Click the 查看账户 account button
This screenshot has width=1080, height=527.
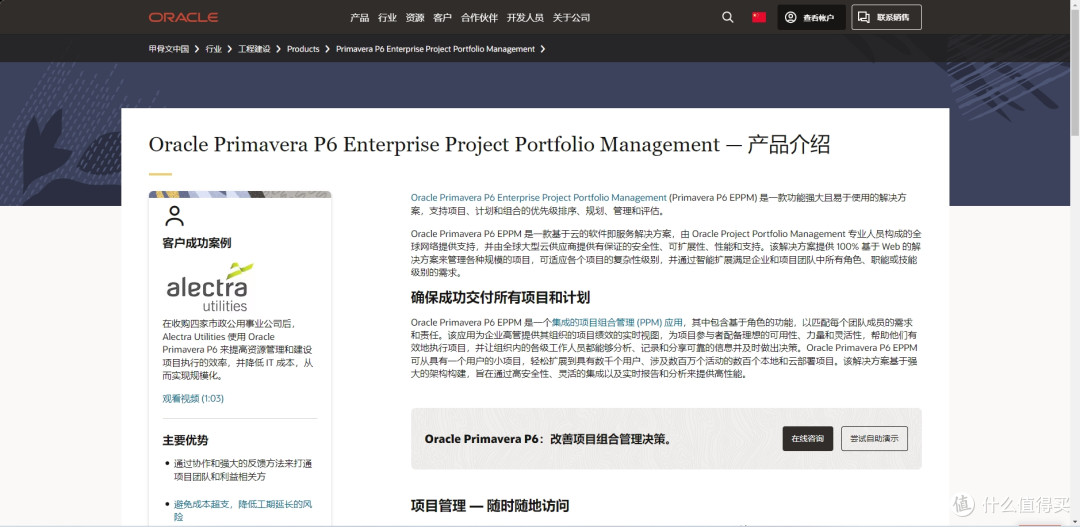click(811, 17)
